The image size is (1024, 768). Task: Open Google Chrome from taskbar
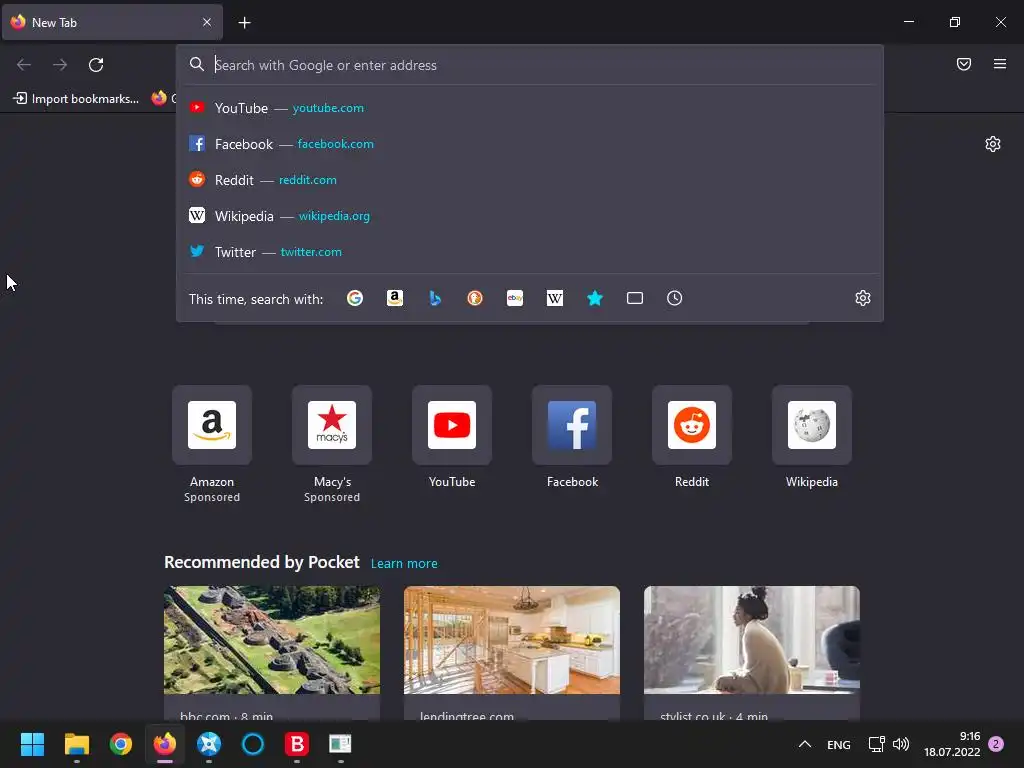pos(121,744)
